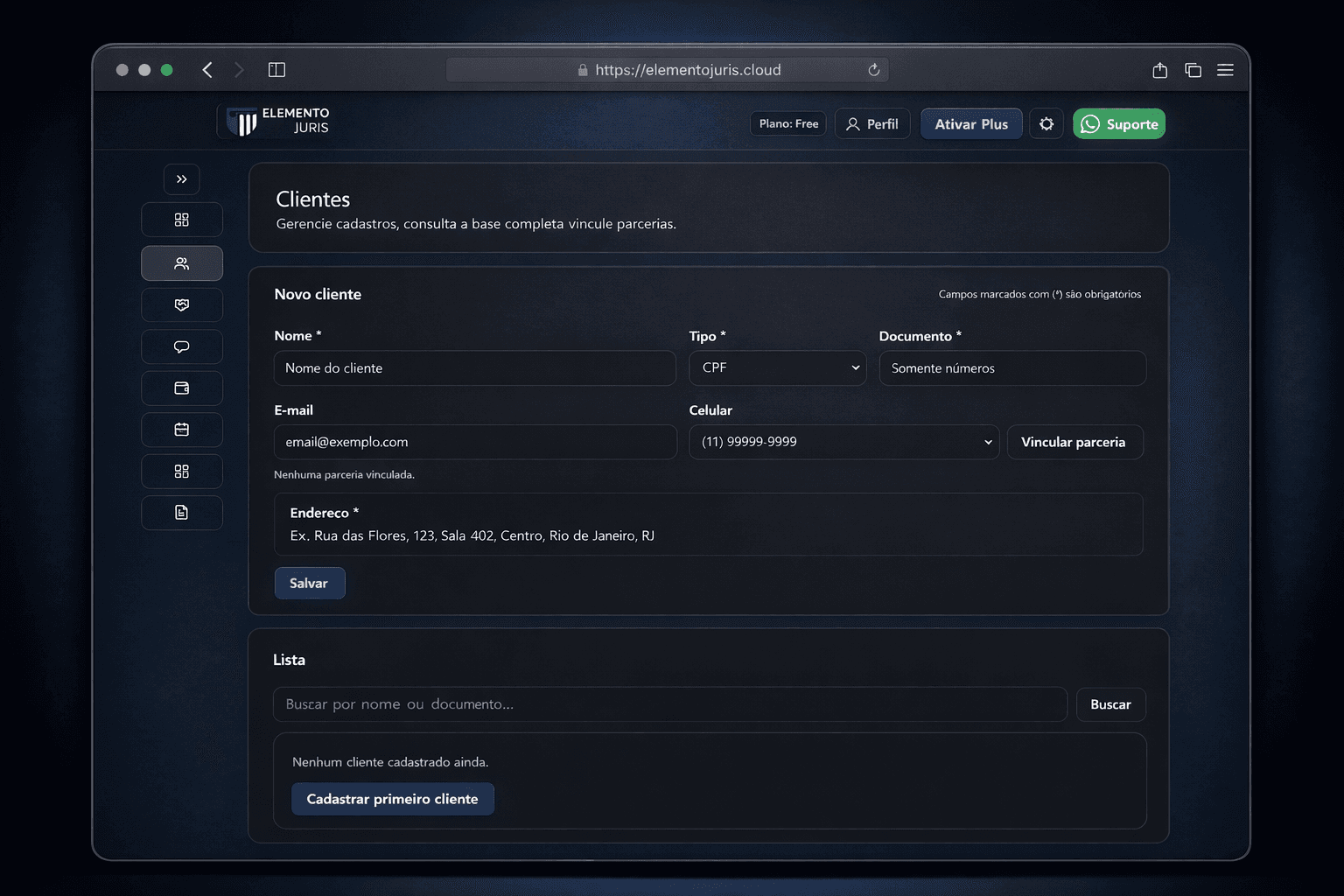The image size is (1344, 896).
Task: Open partnerships via the handshake sidebar icon
Action: tap(181, 305)
